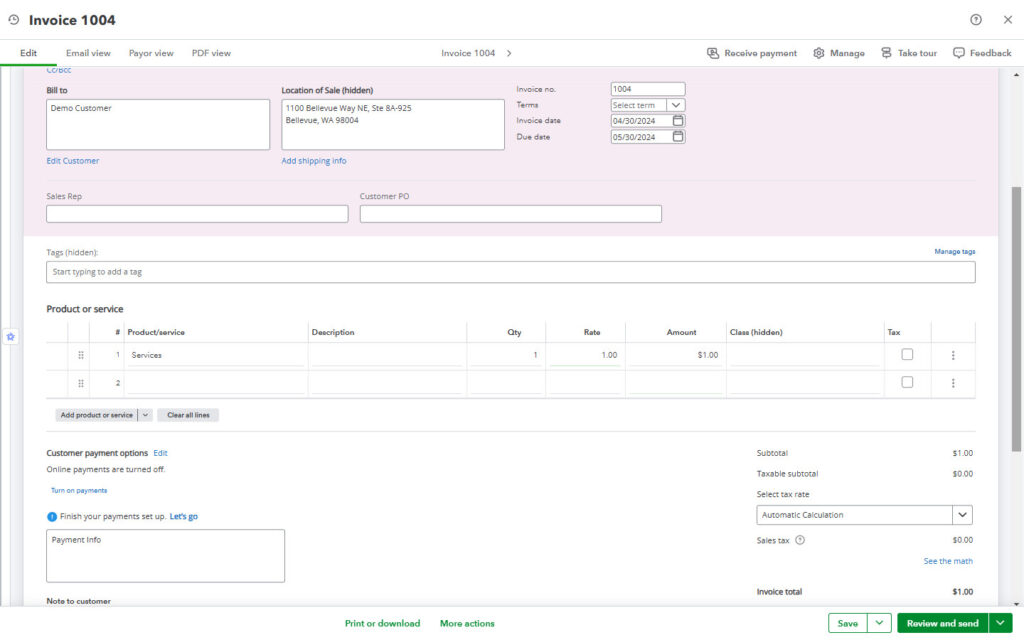Click the Receive payment icon
Image resolution: width=1024 pixels, height=640 pixels.
713,52
